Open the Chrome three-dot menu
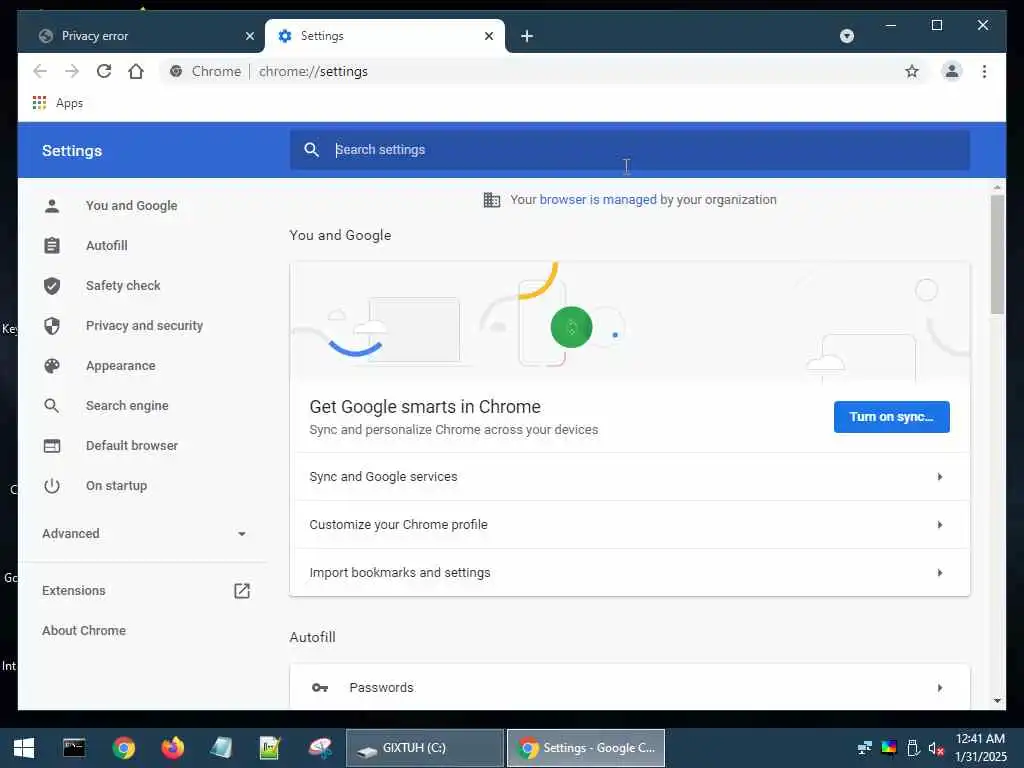 [984, 71]
